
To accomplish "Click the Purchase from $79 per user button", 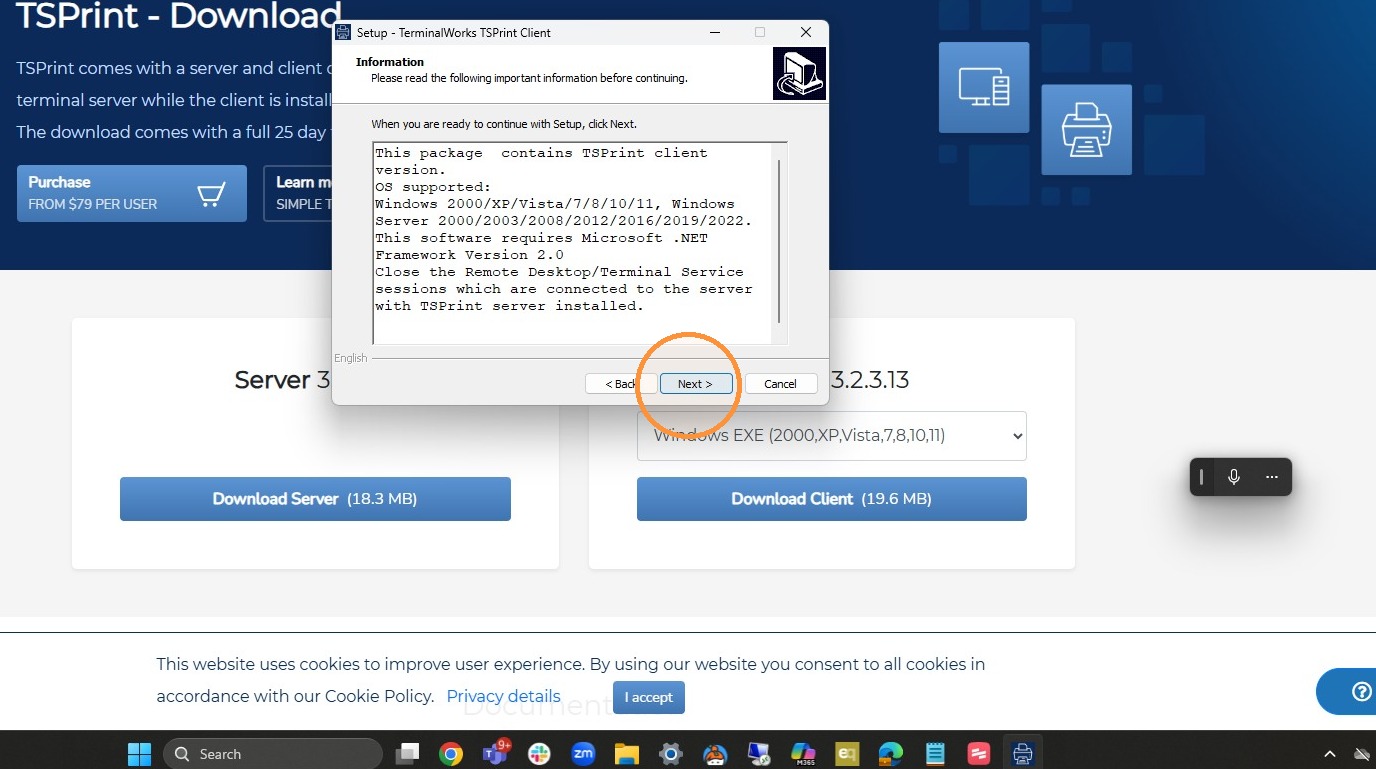I will [x=132, y=193].
